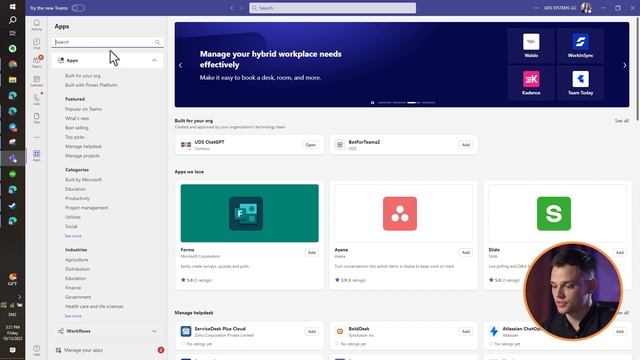
Task: Click the Atlassian app lightning icon
Action: [x=494, y=331]
